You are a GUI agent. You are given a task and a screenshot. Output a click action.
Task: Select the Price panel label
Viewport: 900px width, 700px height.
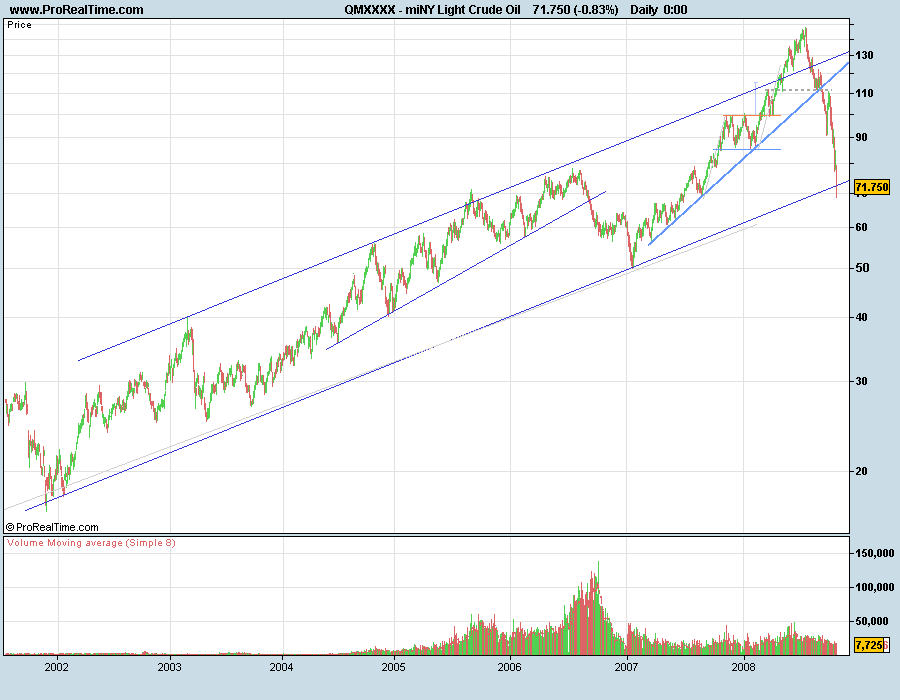pos(20,25)
